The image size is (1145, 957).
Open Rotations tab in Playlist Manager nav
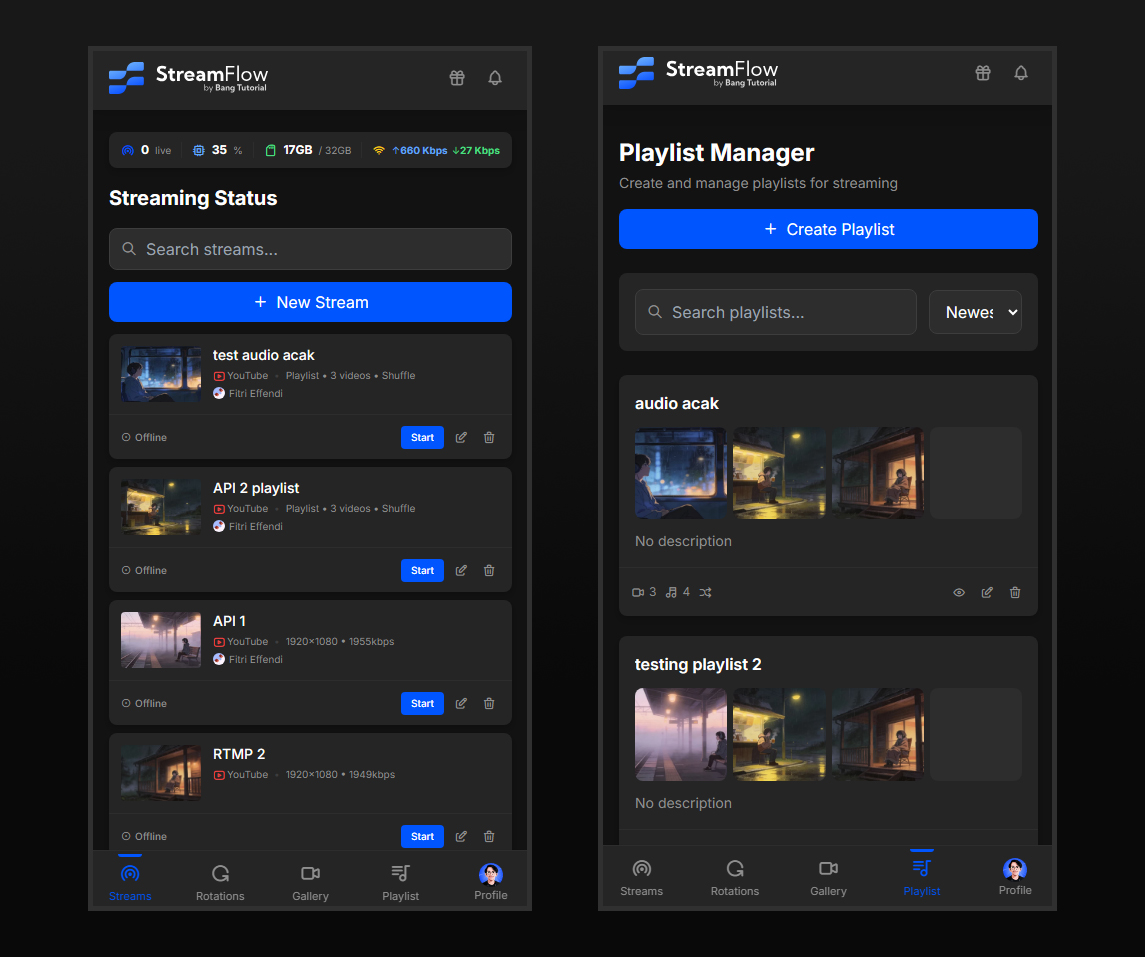coord(735,877)
